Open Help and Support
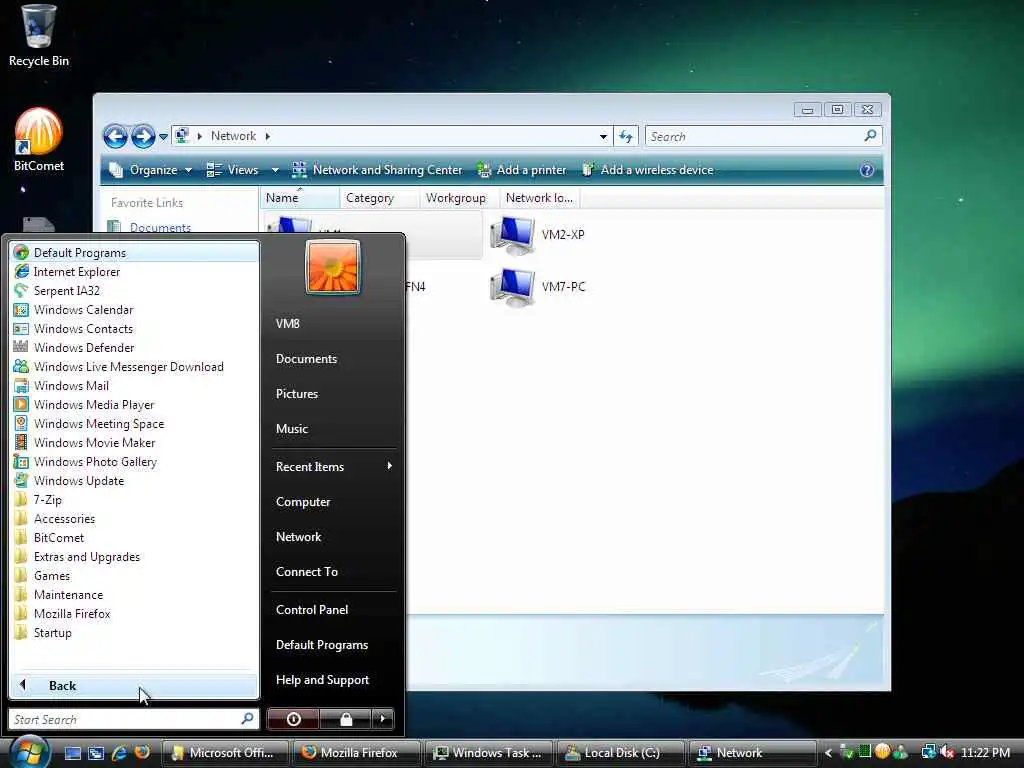 pyautogui.click(x=332, y=680)
